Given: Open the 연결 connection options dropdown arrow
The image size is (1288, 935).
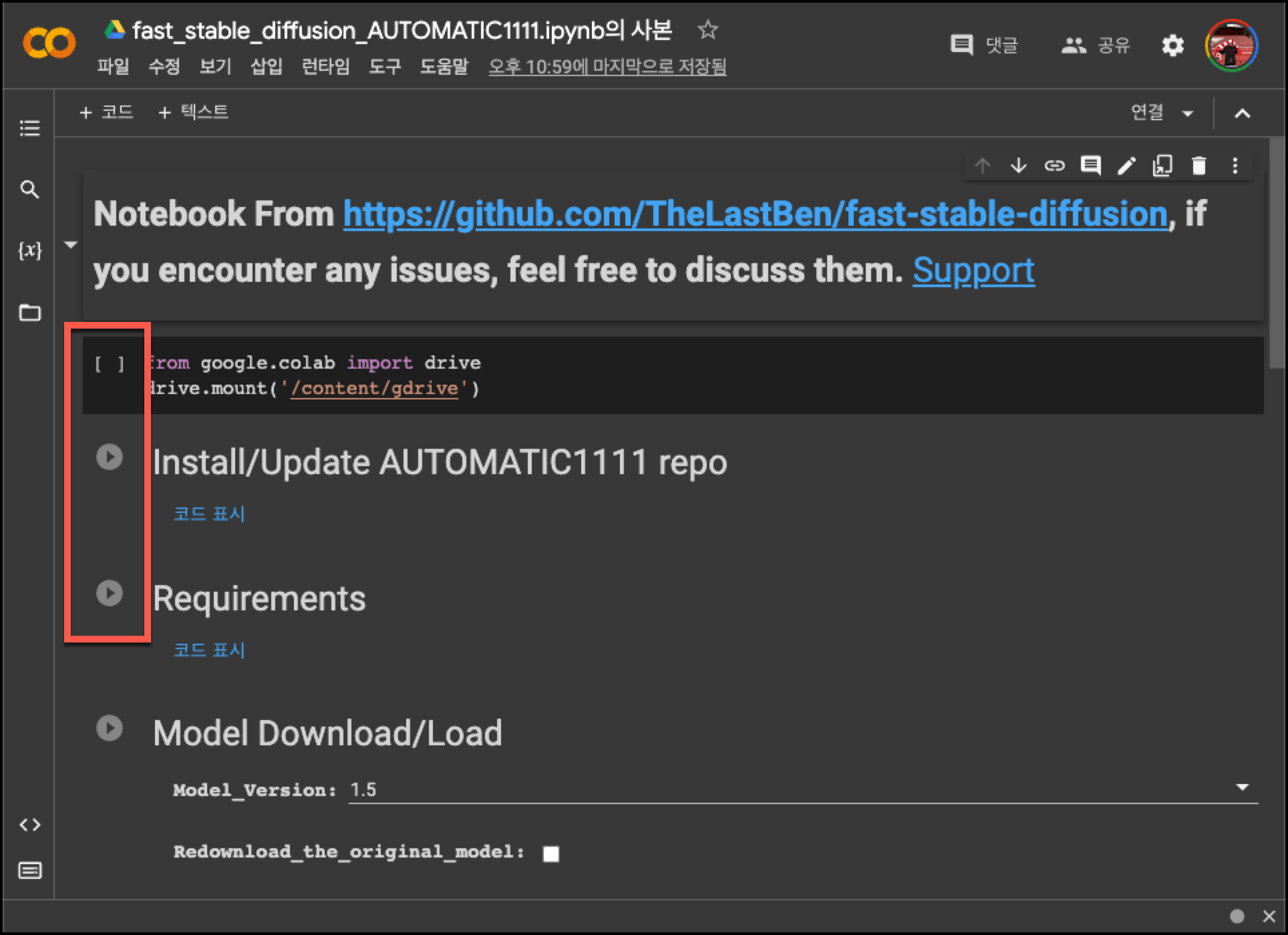Looking at the screenshot, I should coord(1188,113).
